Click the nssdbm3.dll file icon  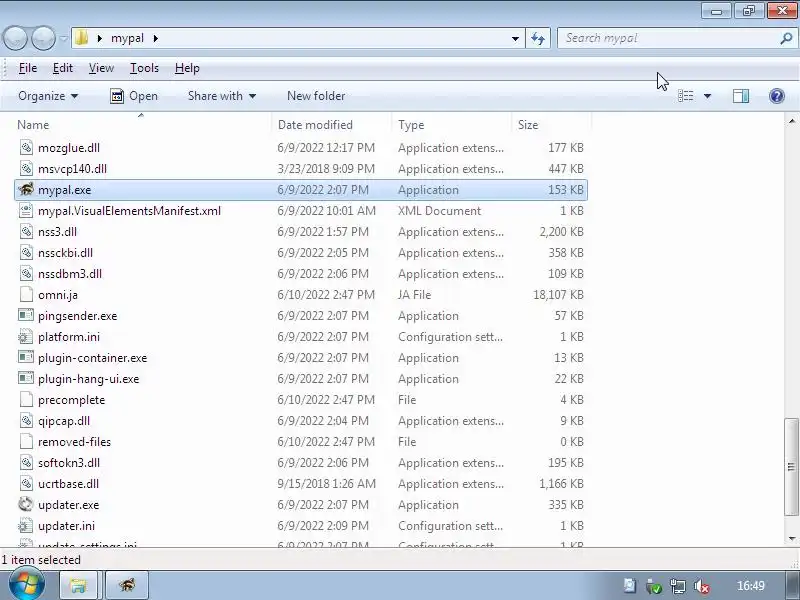pyautogui.click(x=26, y=273)
